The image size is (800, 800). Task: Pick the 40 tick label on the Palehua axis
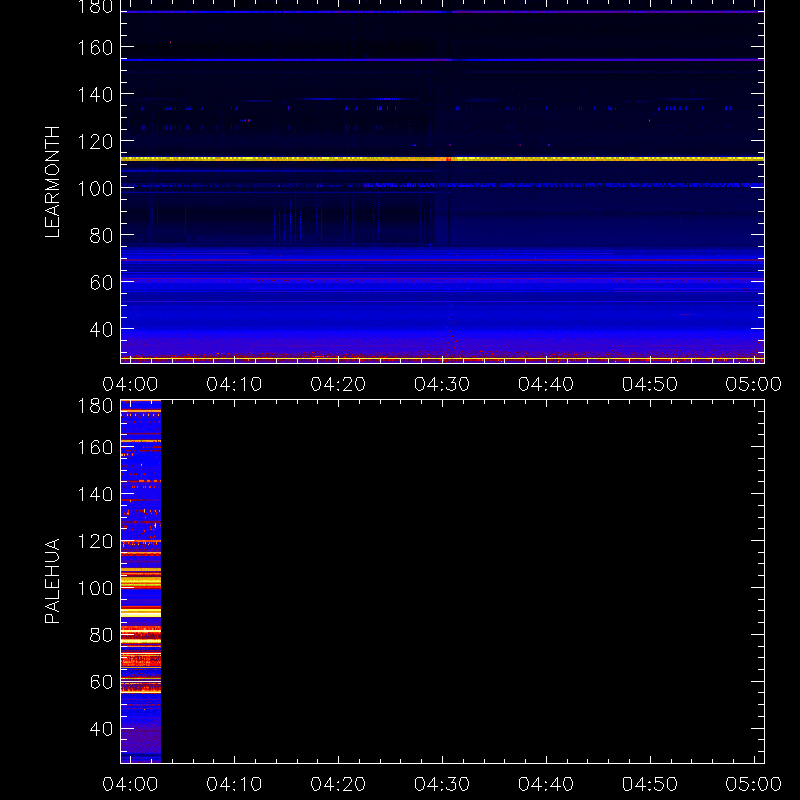[101, 729]
